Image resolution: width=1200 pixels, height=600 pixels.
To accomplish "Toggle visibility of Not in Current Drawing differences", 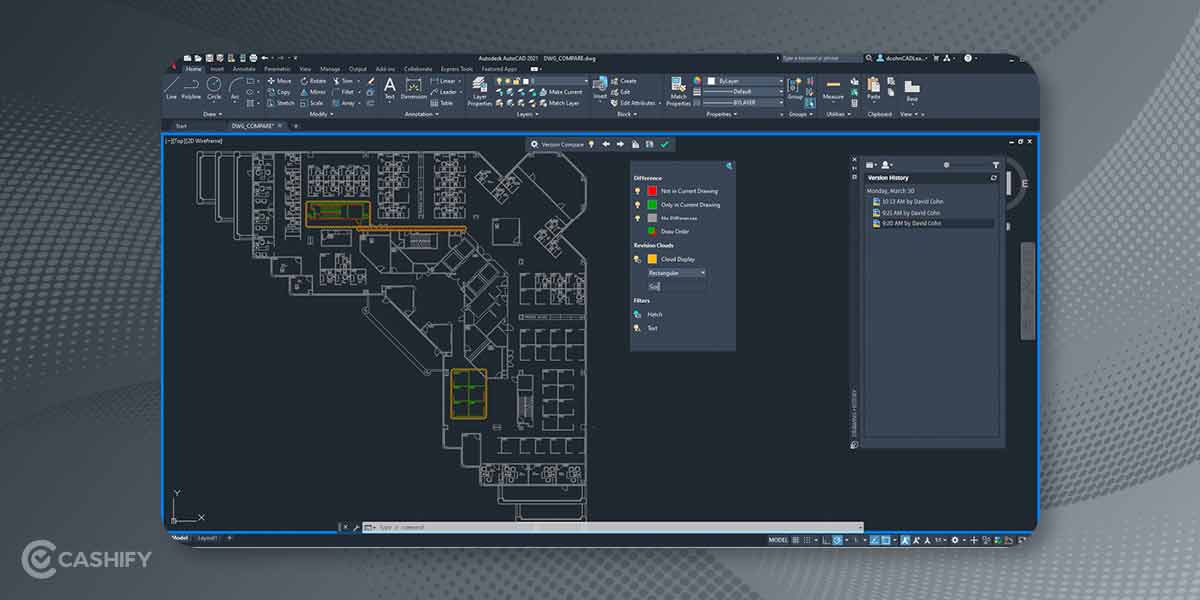I will (x=637, y=191).
